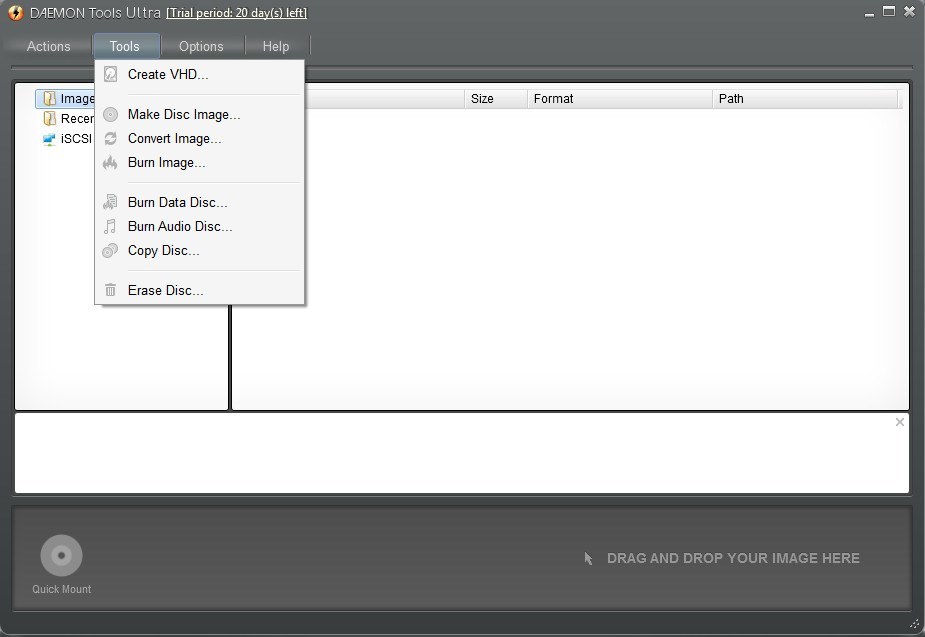
Task: Select the Convert Image icon
Action: click(x=110, y=138)
